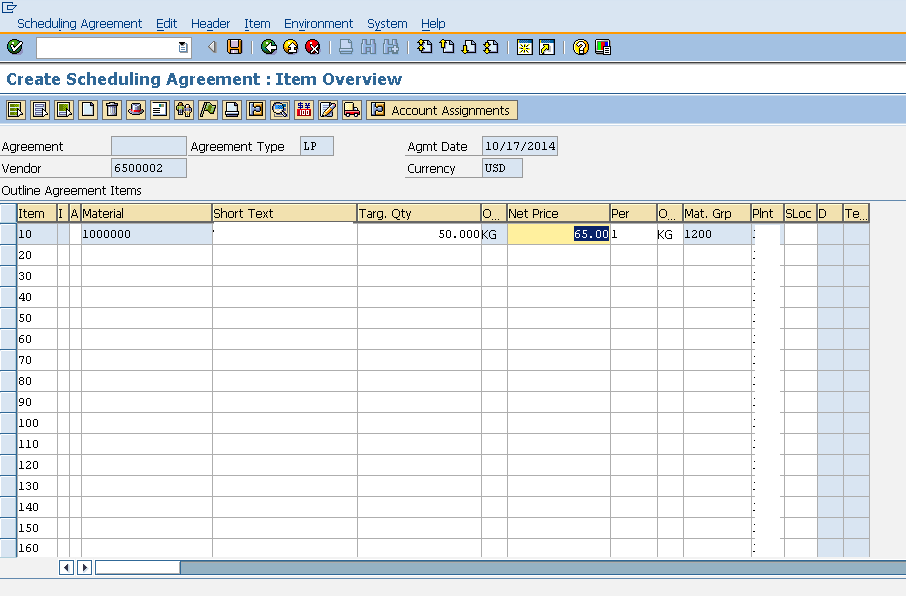Viewport: 906px width, 596px height.
Task: Click the Net Price cell showing 65.00
Action: [x=558, y=234]
